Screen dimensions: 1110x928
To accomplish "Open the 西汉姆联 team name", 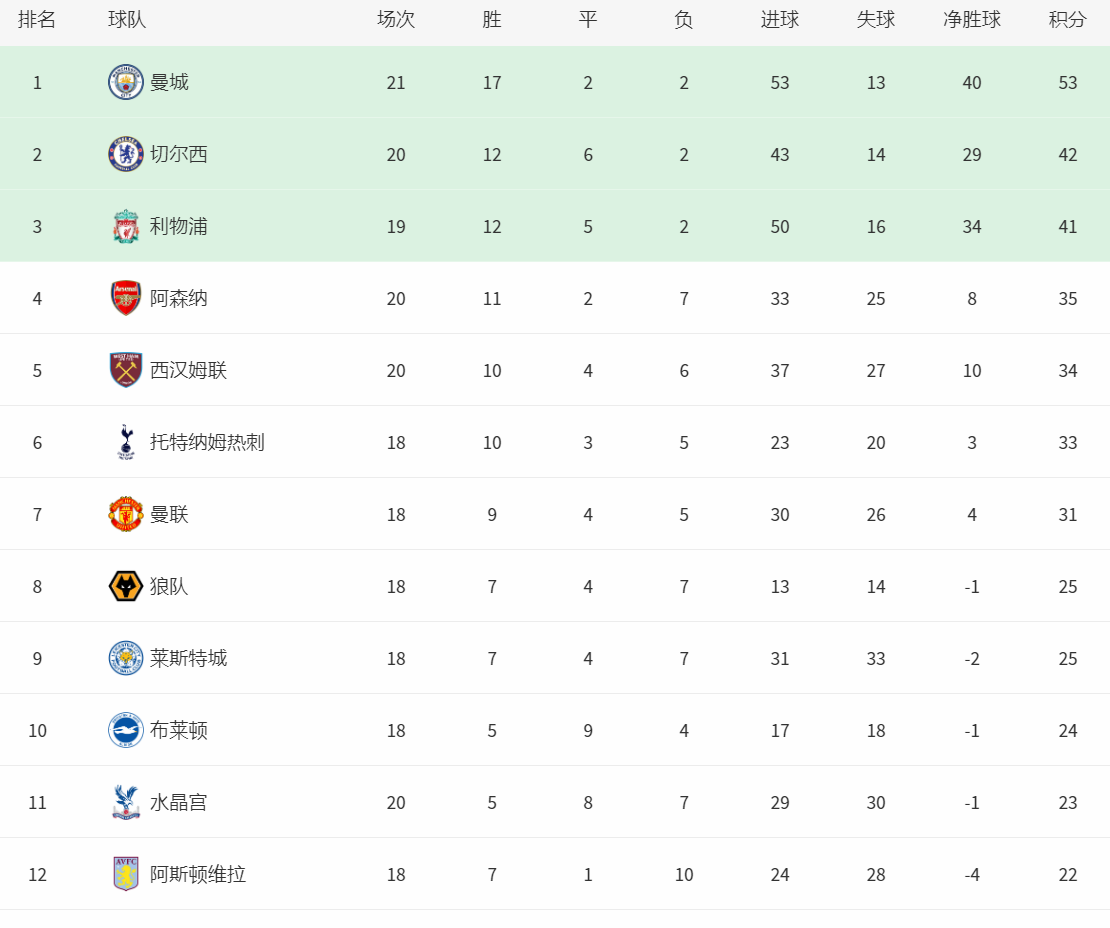I will 188,370.
